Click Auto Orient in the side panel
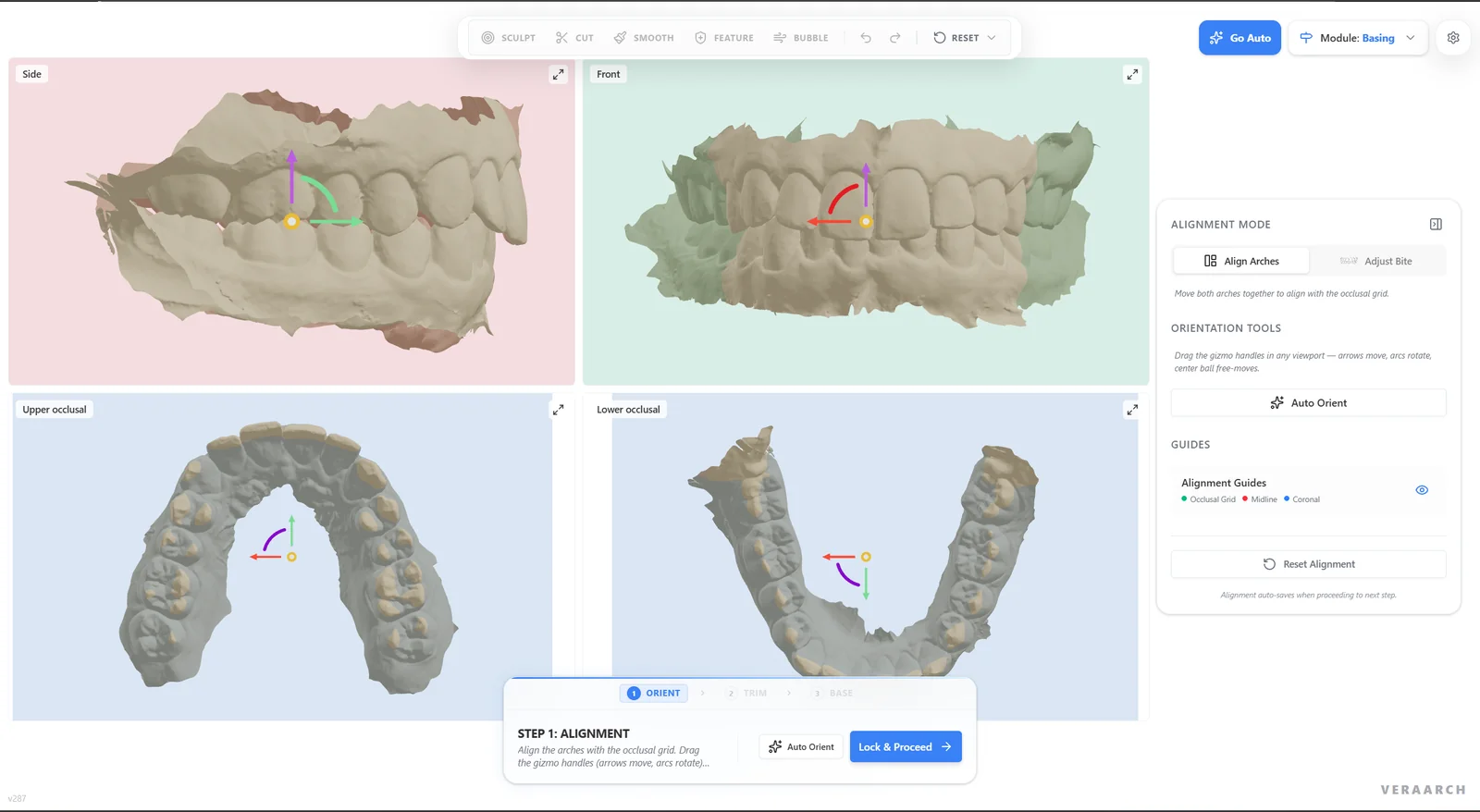The image size is (1480, 812). 1308,403
